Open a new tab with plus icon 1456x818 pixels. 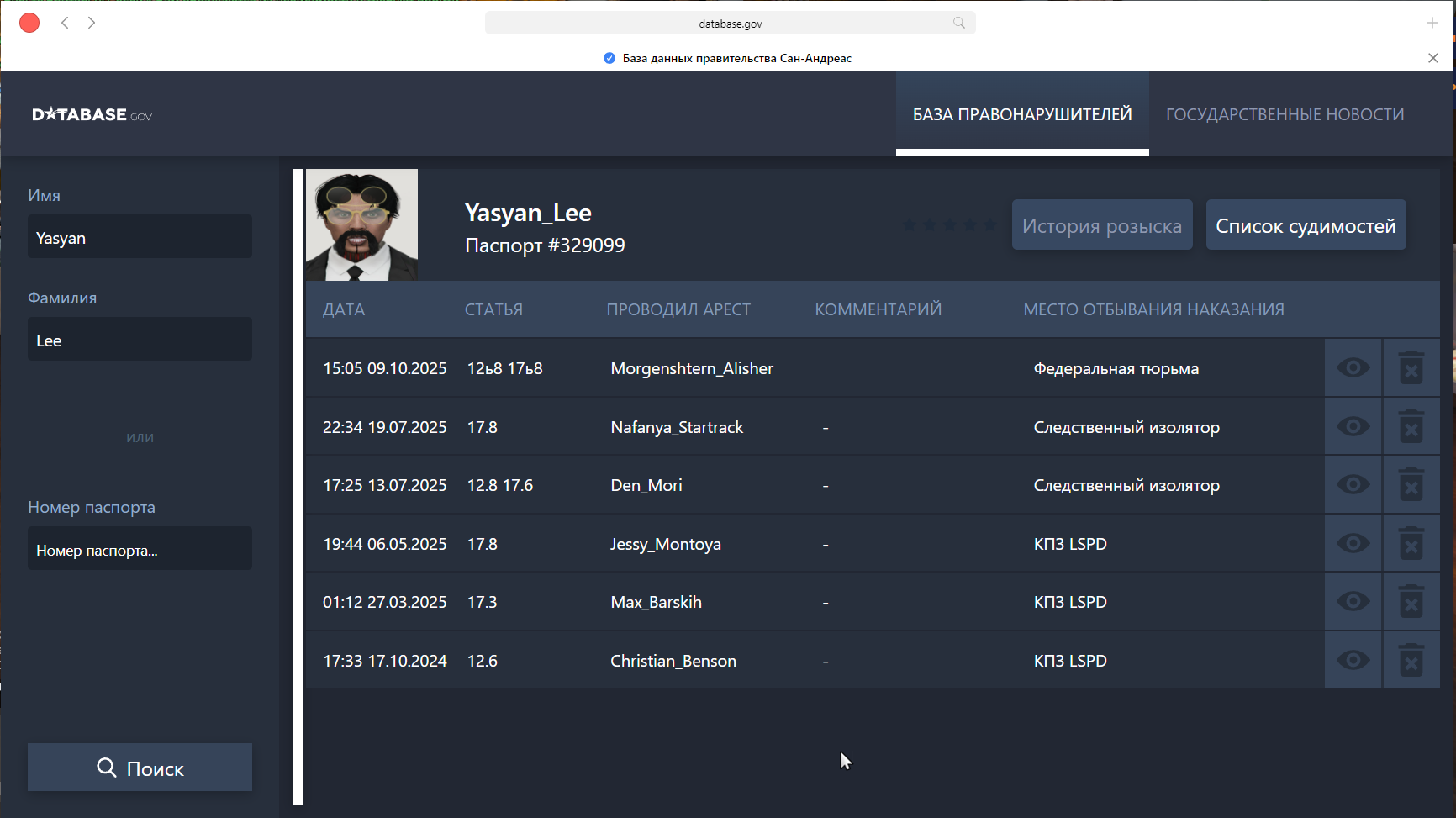1432,23
